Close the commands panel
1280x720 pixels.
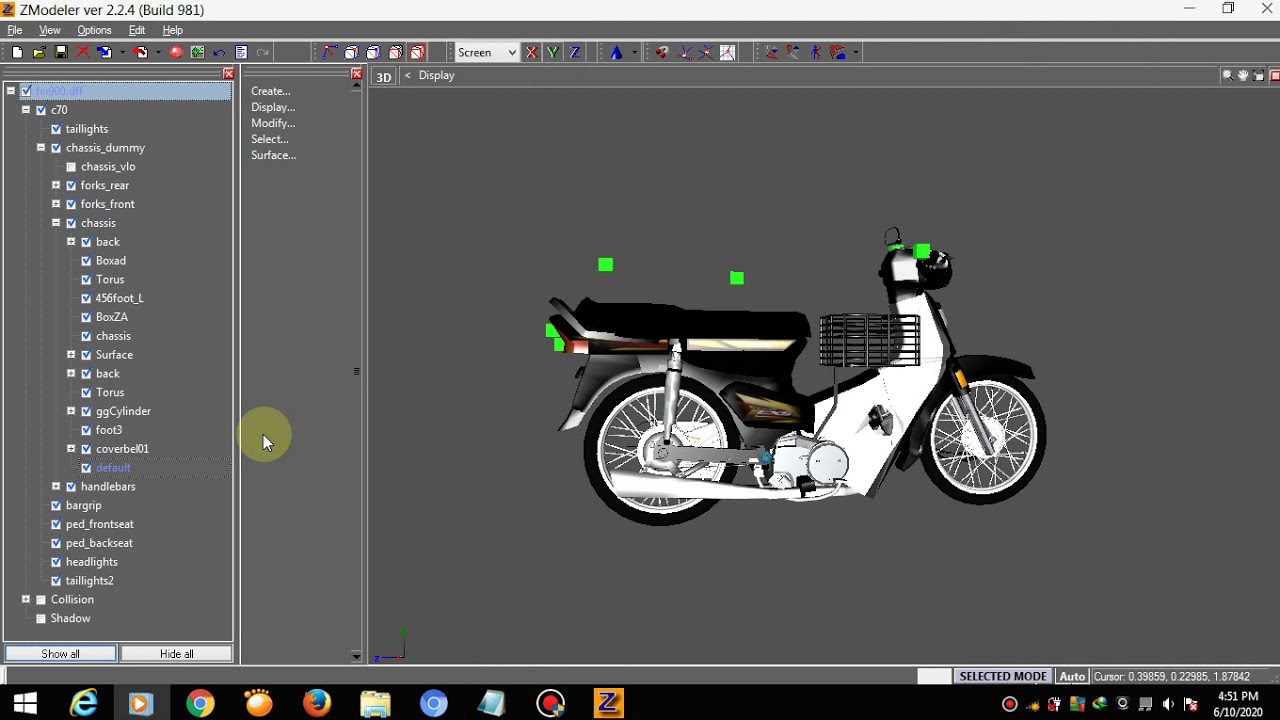[x=356, y=74]
